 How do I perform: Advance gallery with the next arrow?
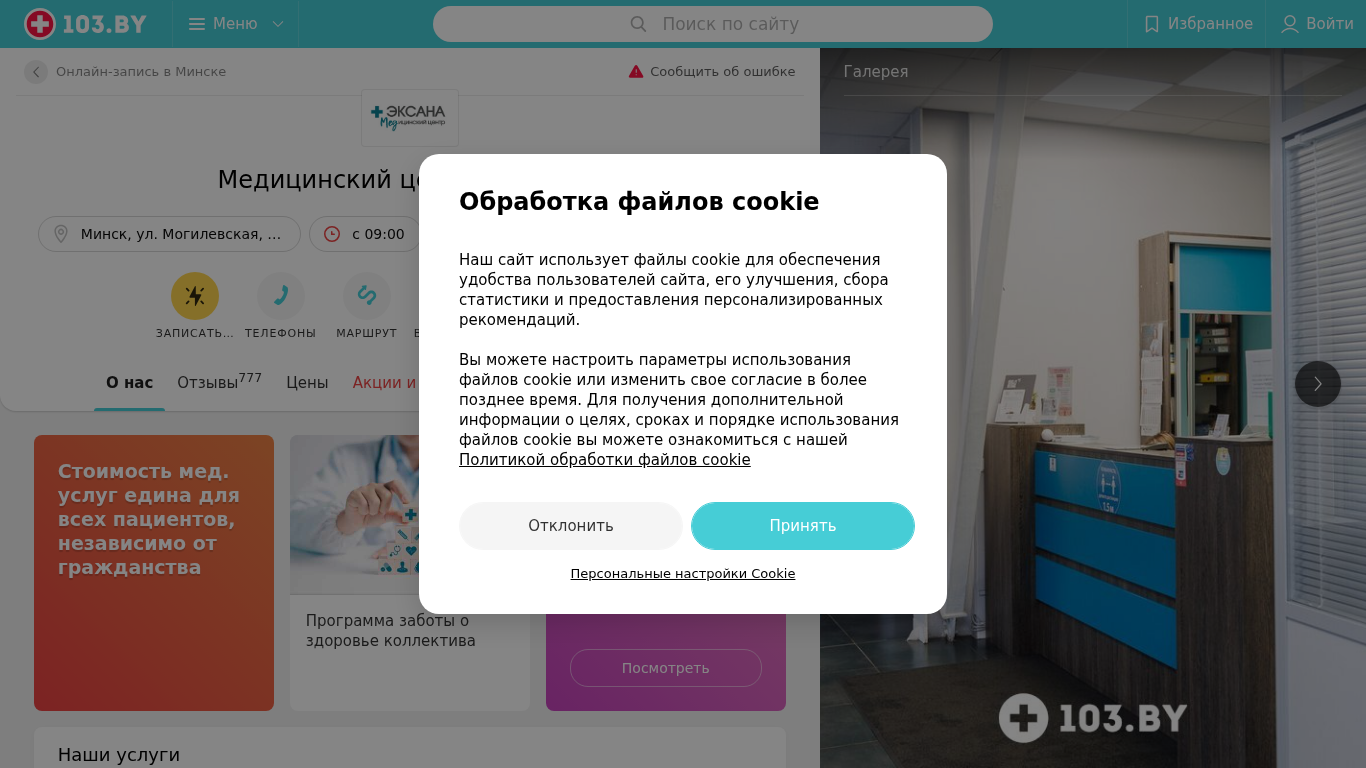click(1318, 384)
